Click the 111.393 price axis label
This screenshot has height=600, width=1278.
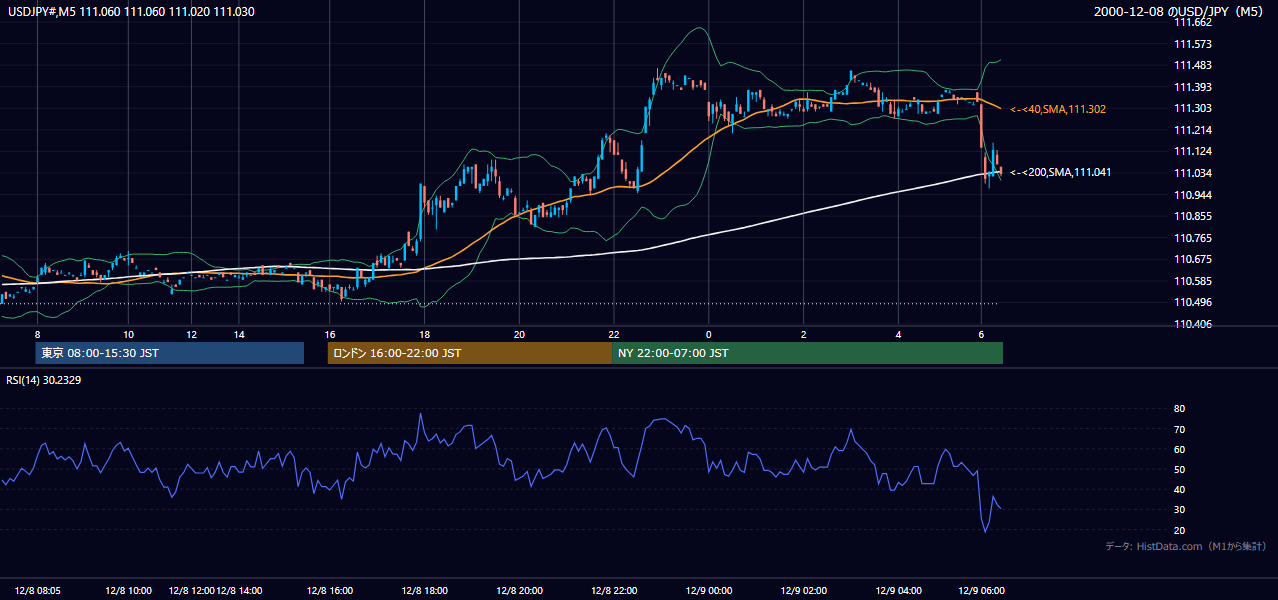(x=1193, y=87)
